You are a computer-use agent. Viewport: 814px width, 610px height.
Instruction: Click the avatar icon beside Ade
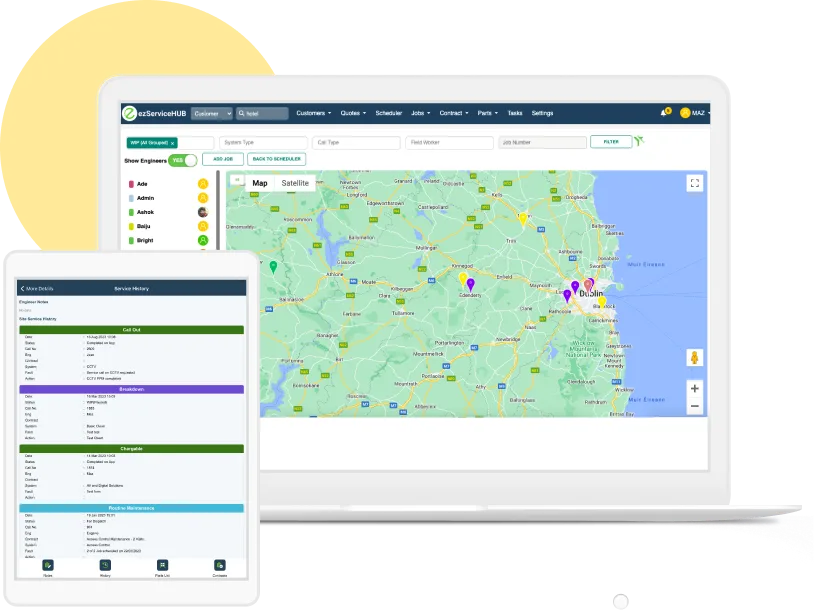coord(203,184)
